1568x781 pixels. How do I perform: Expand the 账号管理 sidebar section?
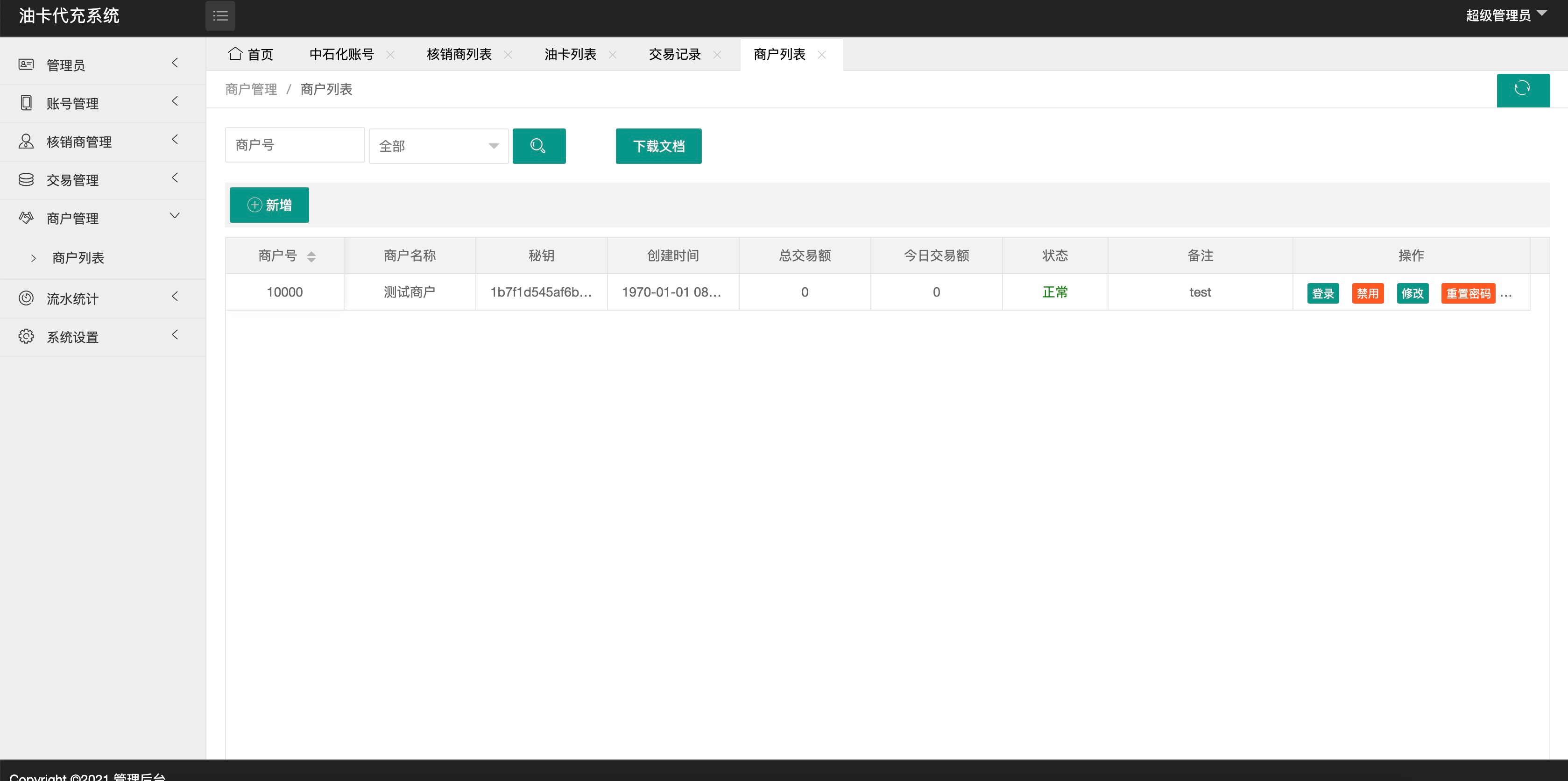click(x=96, y=103)
